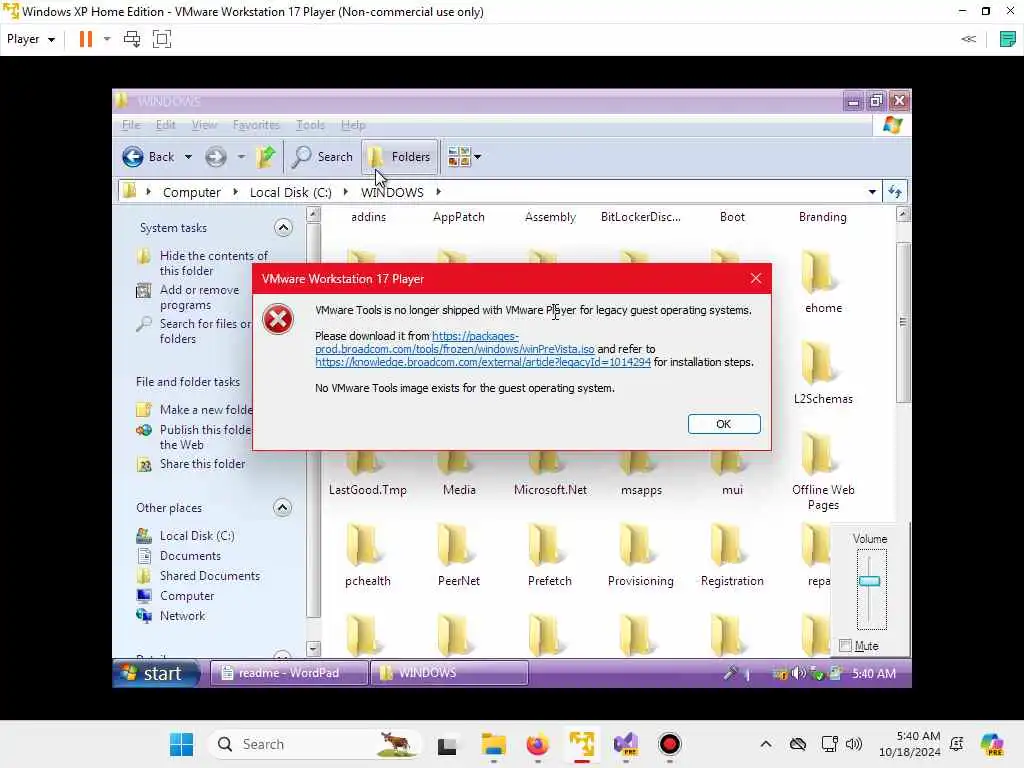This screenshot has height=768, width=1024.
Task: Select the Provisioning folder icon
Action: coord(636,546)
